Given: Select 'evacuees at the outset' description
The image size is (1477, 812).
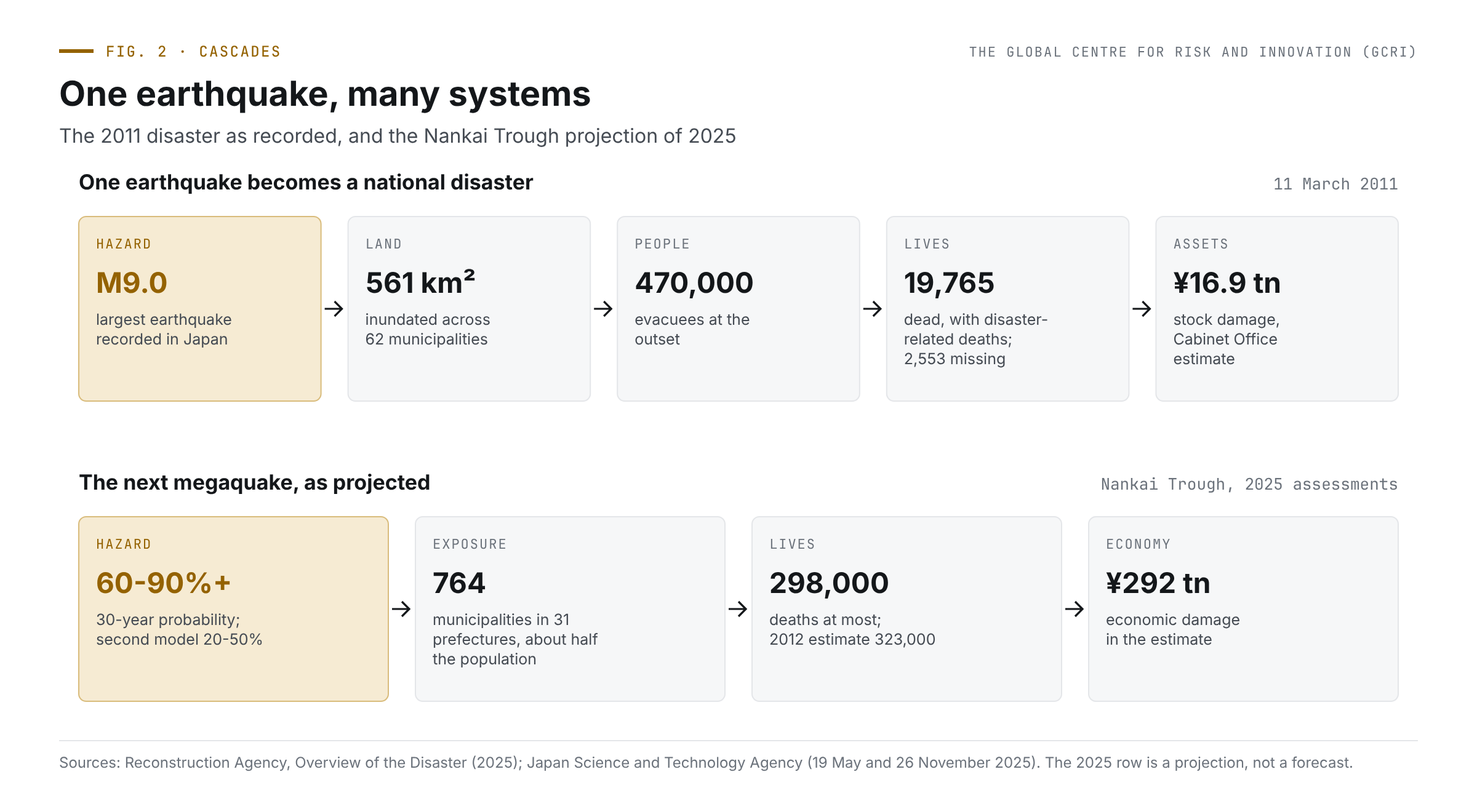Looking at the screenshot, I should [x=692, y=329].
